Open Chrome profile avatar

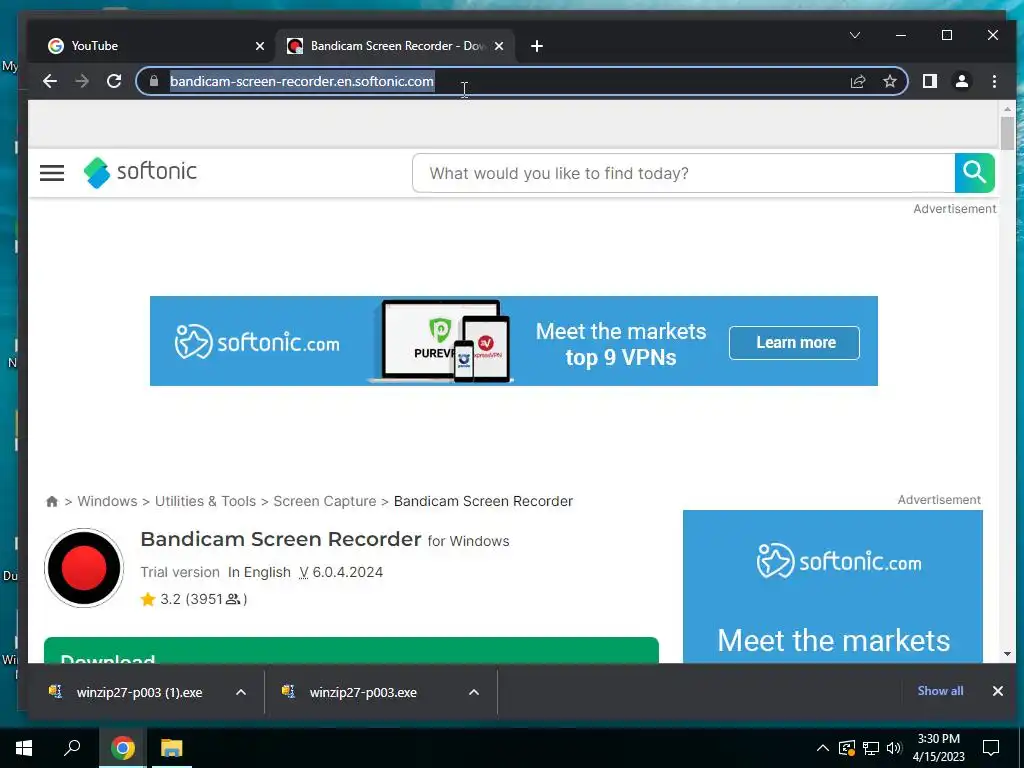tap(962, 81)
